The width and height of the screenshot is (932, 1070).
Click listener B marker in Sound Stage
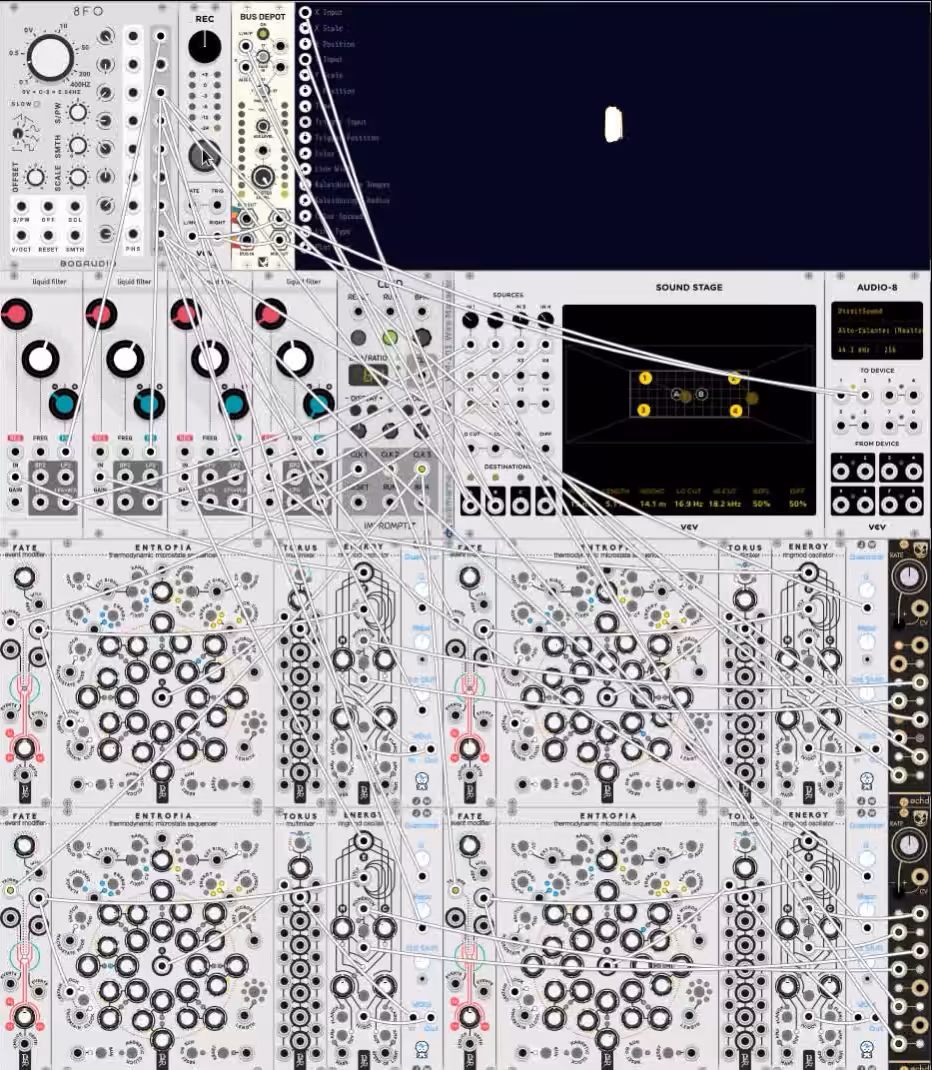coord(701,394)
